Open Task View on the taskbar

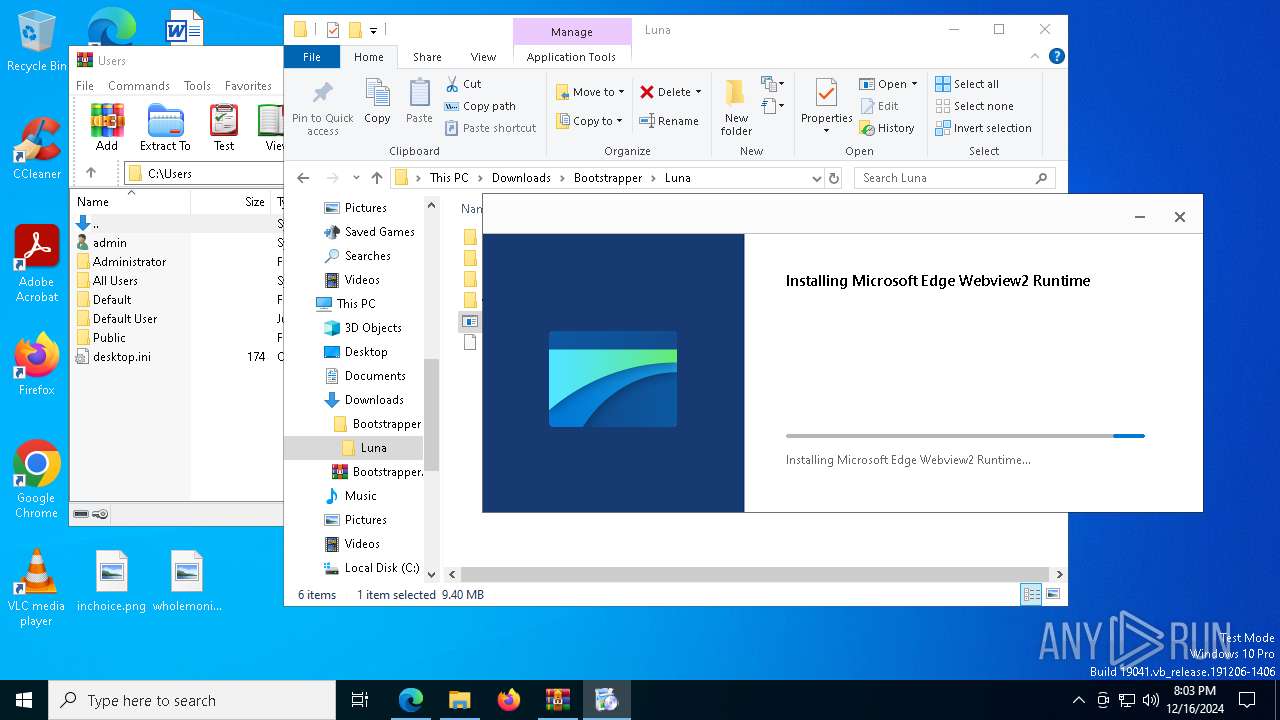pyautogui.click(x=360, y=700)
